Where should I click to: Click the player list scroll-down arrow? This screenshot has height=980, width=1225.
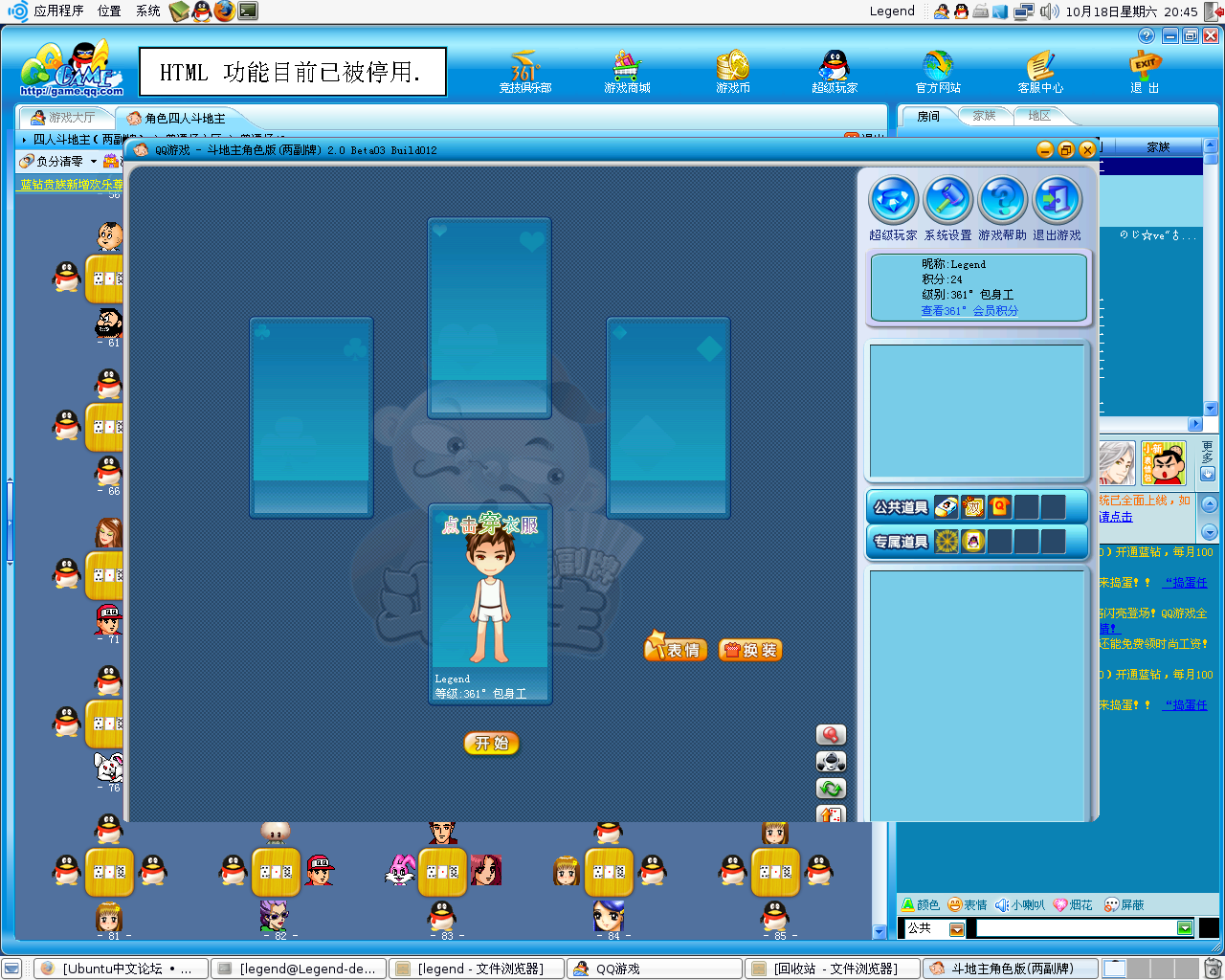click(1210, 409)
